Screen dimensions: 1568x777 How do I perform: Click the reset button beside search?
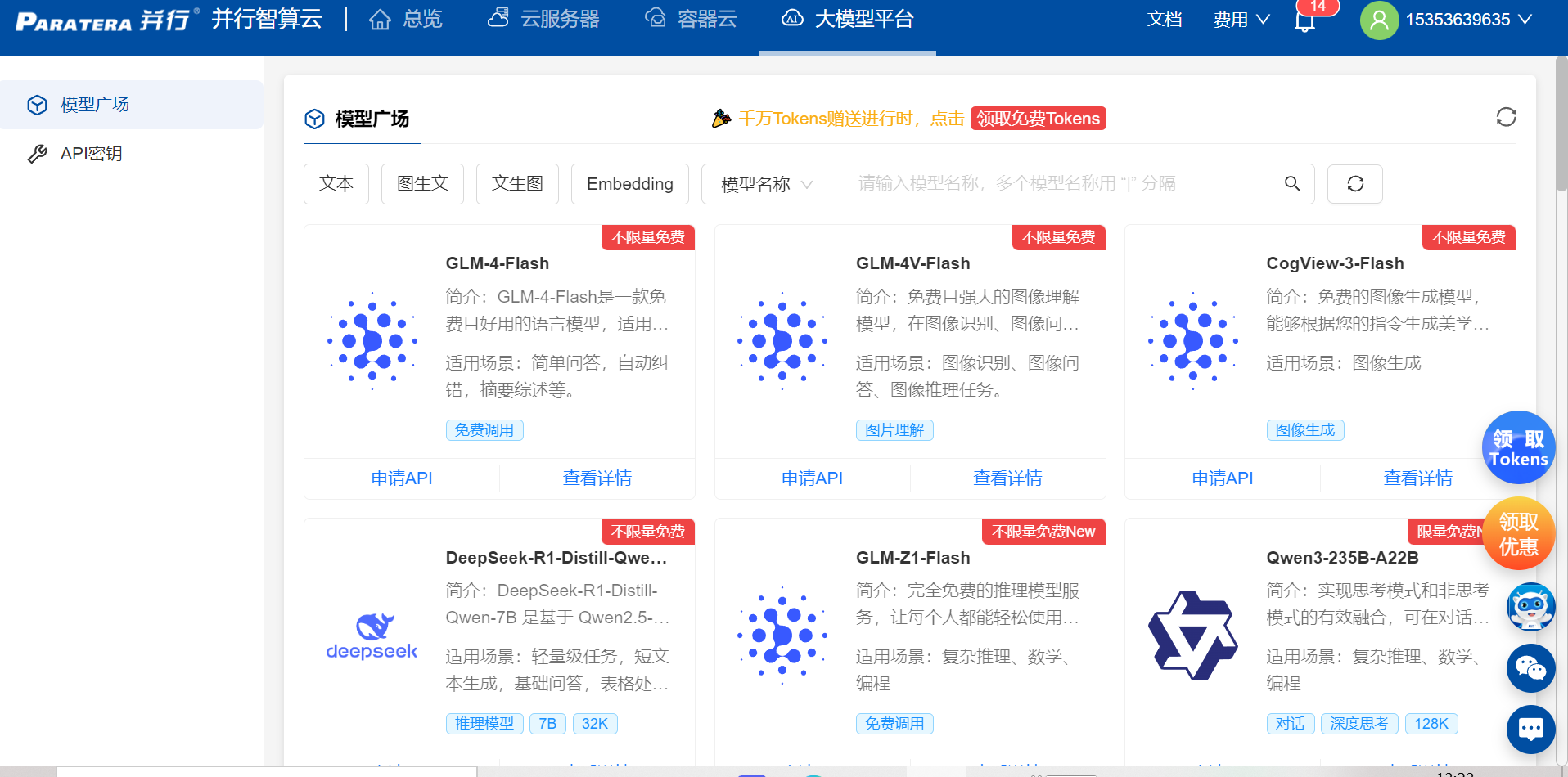pyautogui.click(x=1355, y=184)
